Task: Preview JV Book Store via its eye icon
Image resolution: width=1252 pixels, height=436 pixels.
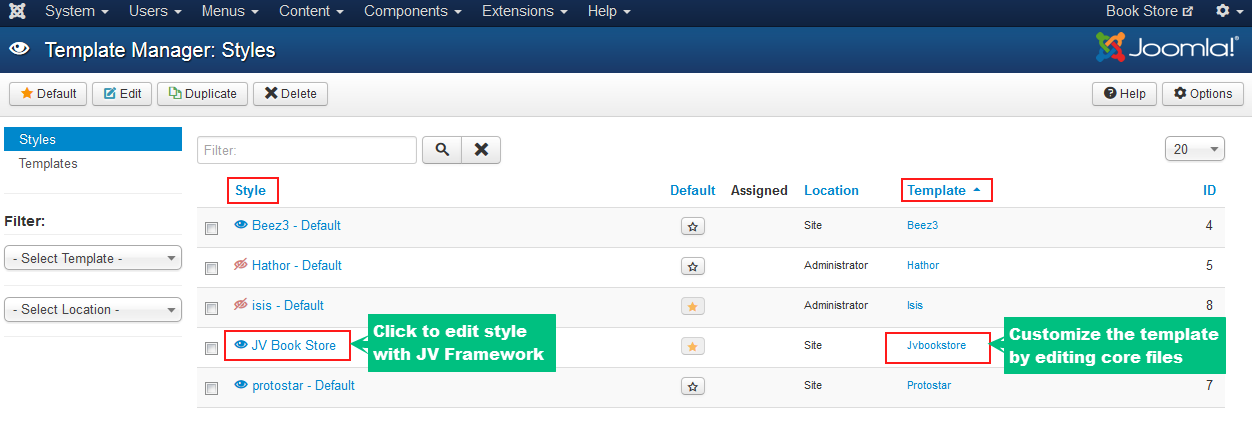Action: [240, 345]
